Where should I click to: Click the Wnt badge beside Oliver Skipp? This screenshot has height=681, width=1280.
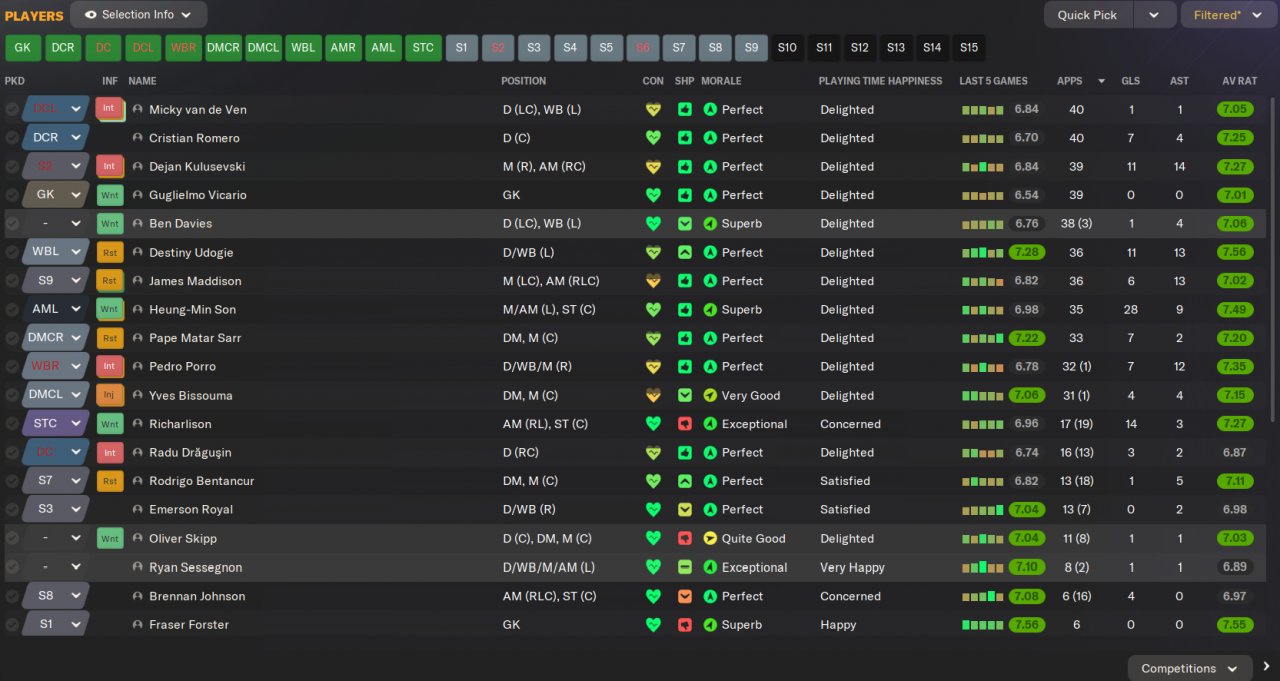coord(110,538)
